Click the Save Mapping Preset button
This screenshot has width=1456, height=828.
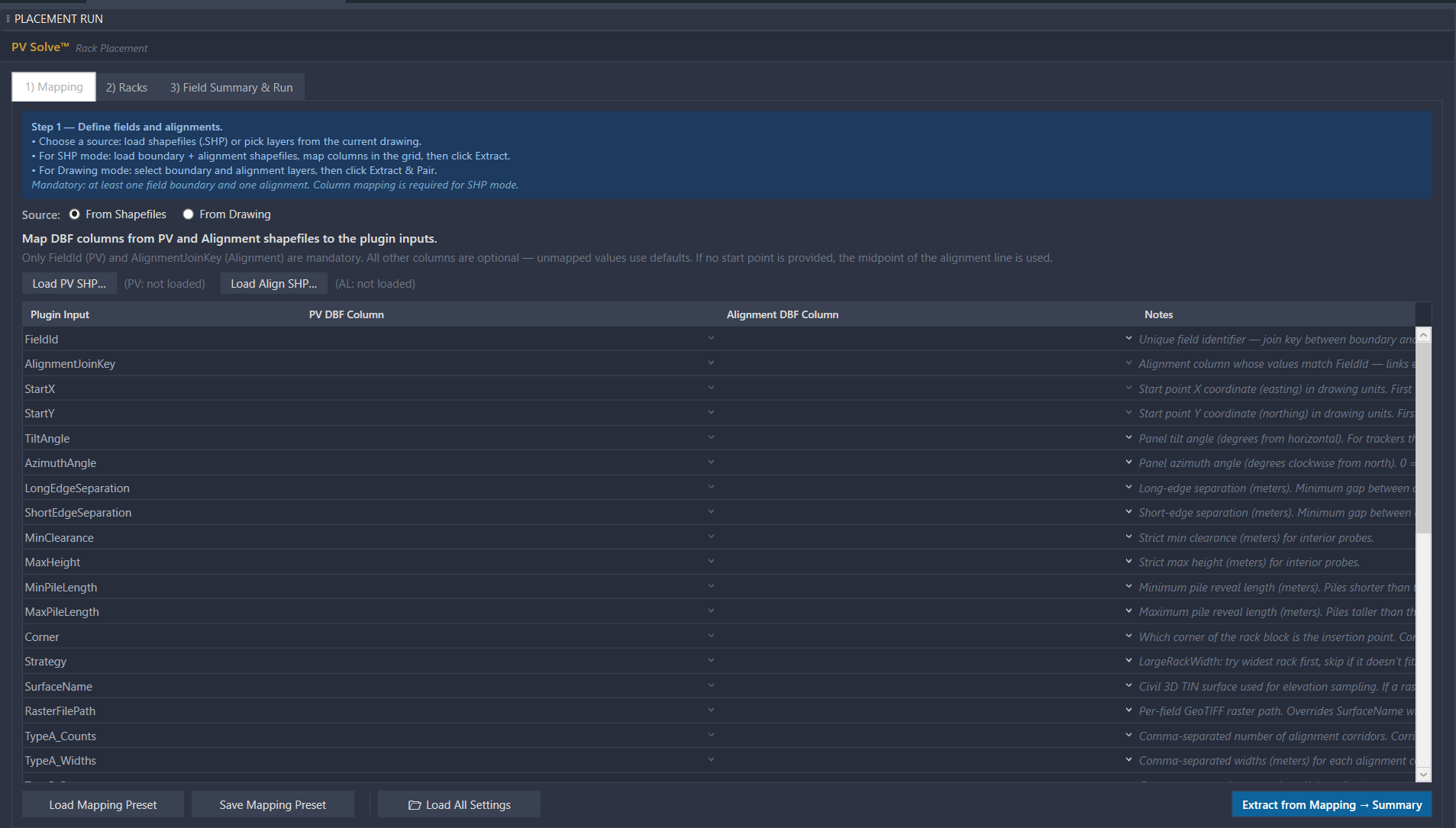pos(273,805)
